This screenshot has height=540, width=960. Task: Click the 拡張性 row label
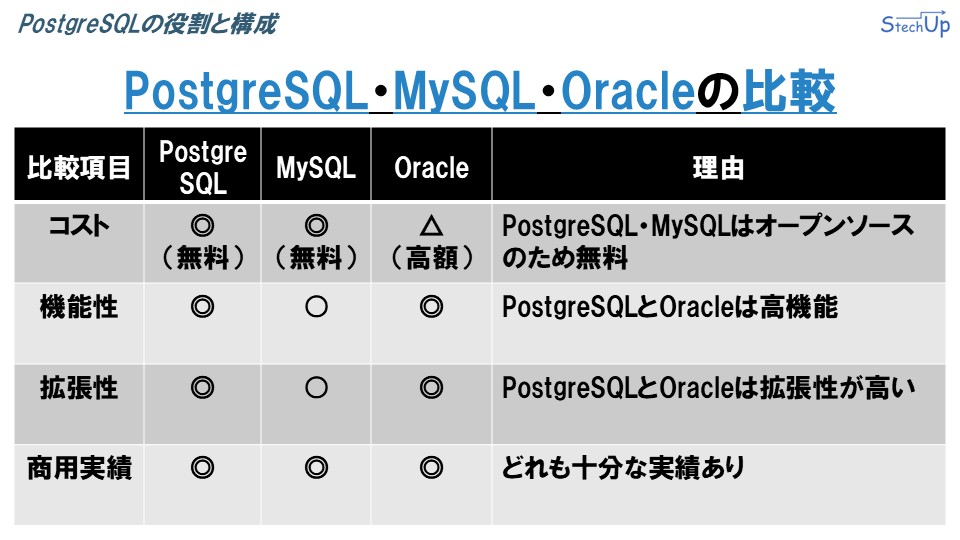tap(79, 388)
